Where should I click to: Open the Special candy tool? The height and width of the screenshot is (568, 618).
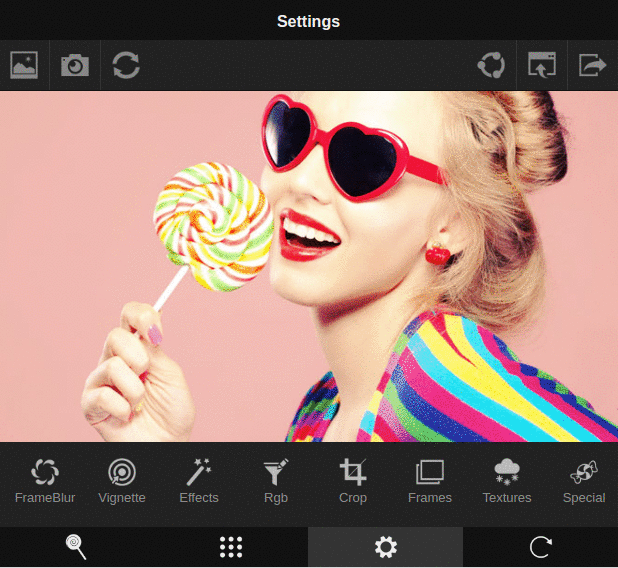coord(584,481)
